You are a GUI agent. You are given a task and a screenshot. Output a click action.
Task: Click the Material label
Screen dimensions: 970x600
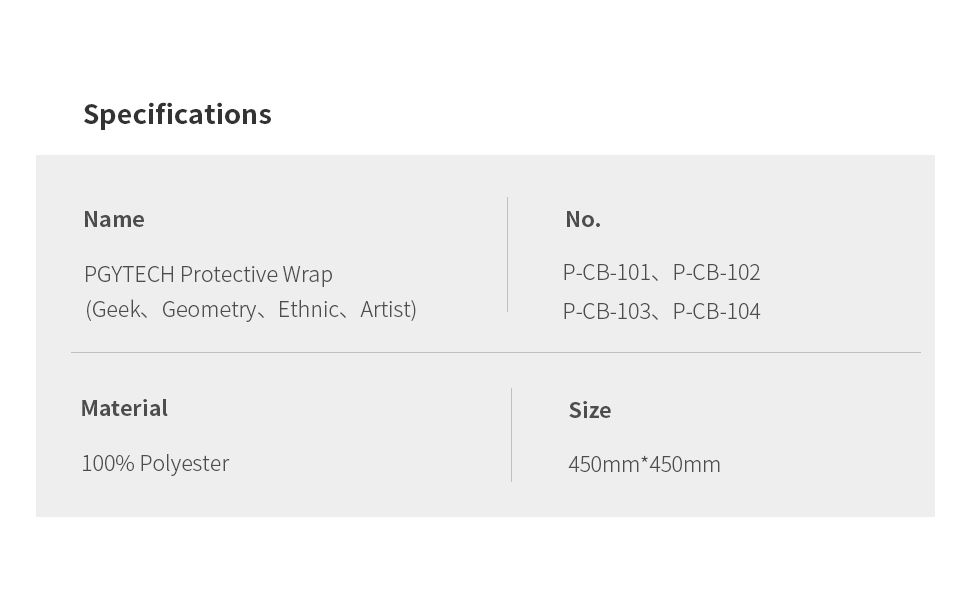pyautogui.click(x=124, y=408)
